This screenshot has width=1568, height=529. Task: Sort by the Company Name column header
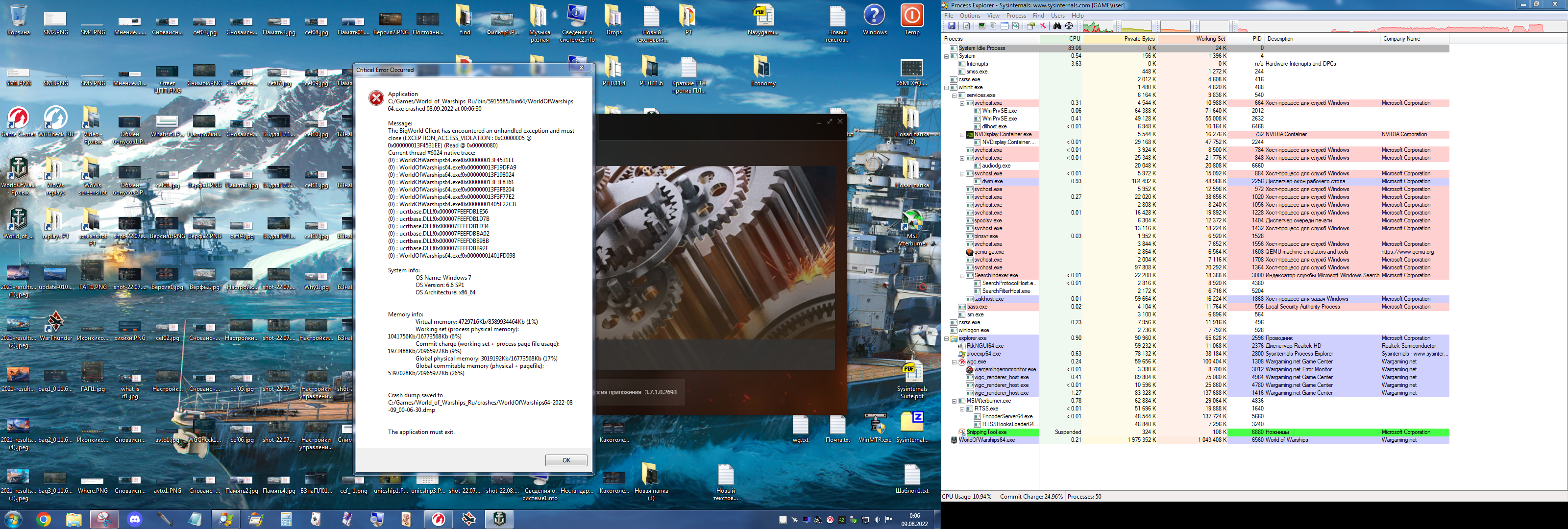tap(1415, 39)
